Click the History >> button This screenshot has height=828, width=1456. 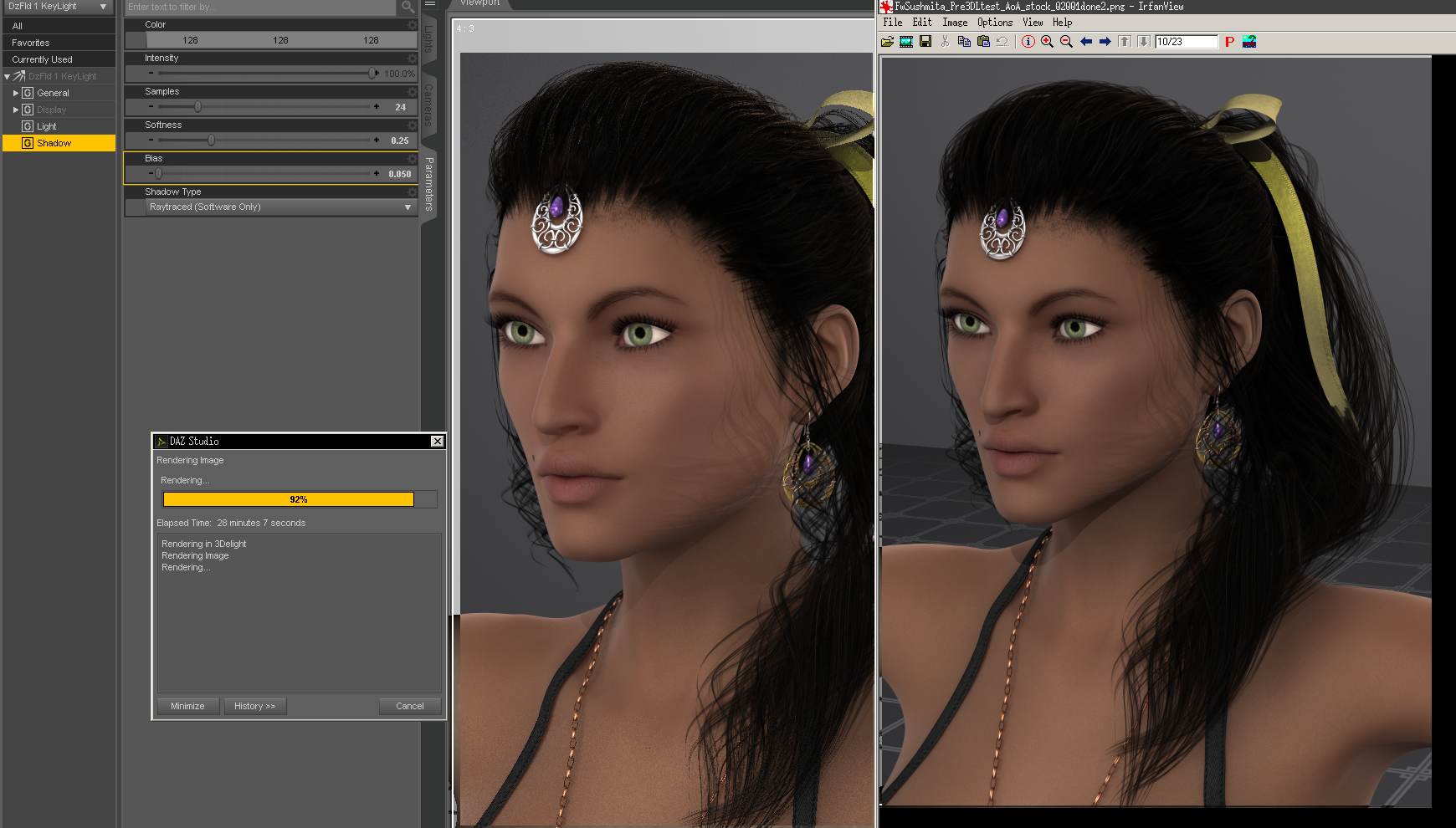coord(255,707)
